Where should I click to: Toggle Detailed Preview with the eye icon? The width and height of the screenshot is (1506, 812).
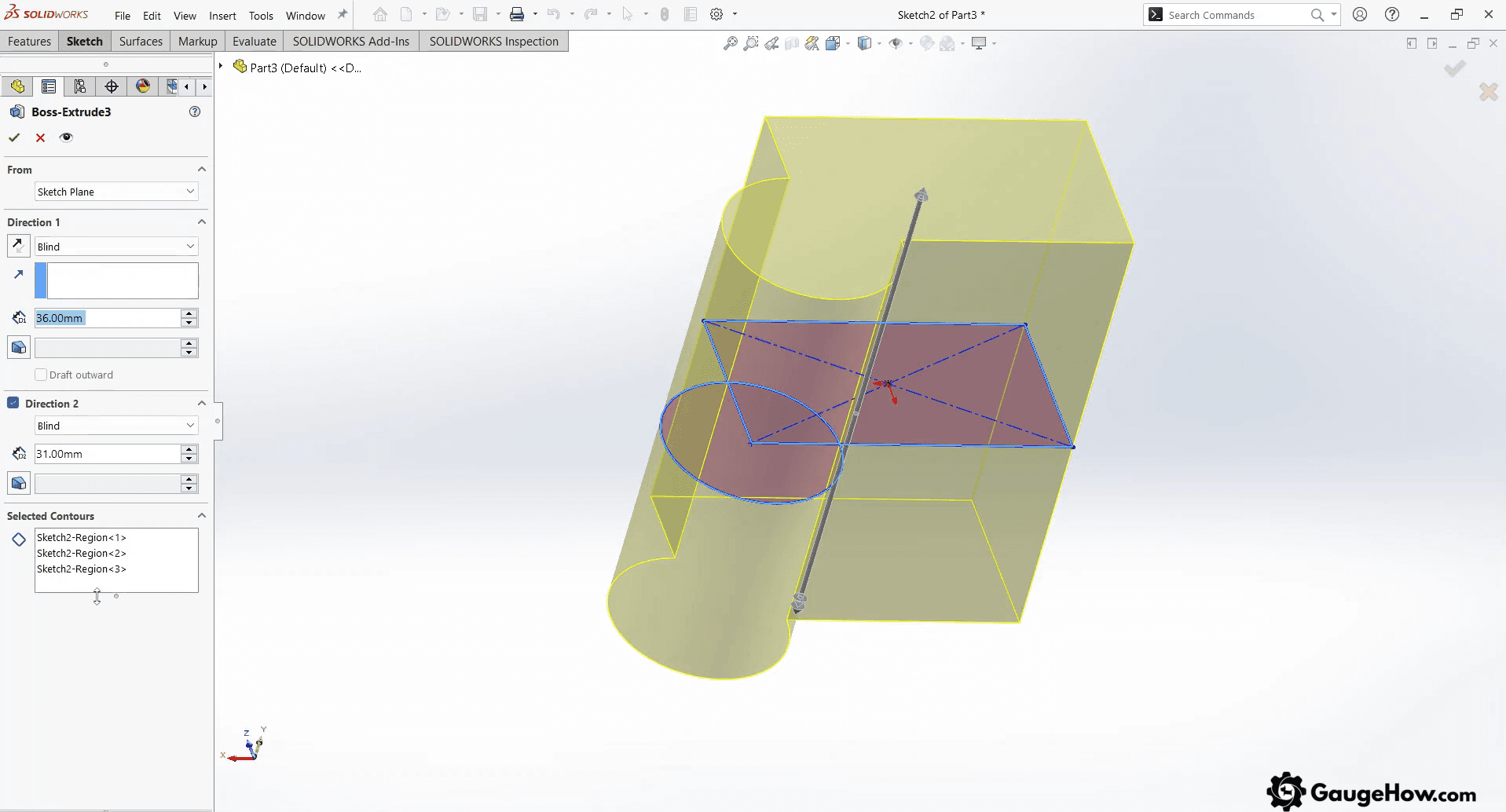tap(66, 137)
